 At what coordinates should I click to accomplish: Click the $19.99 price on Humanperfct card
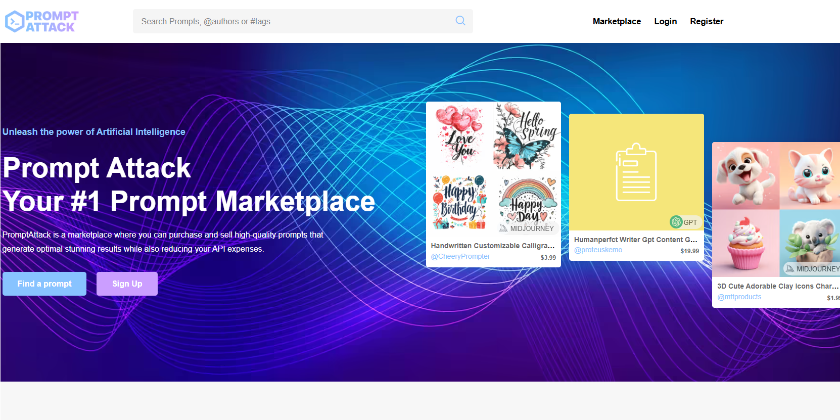click(x=690, y=251)
